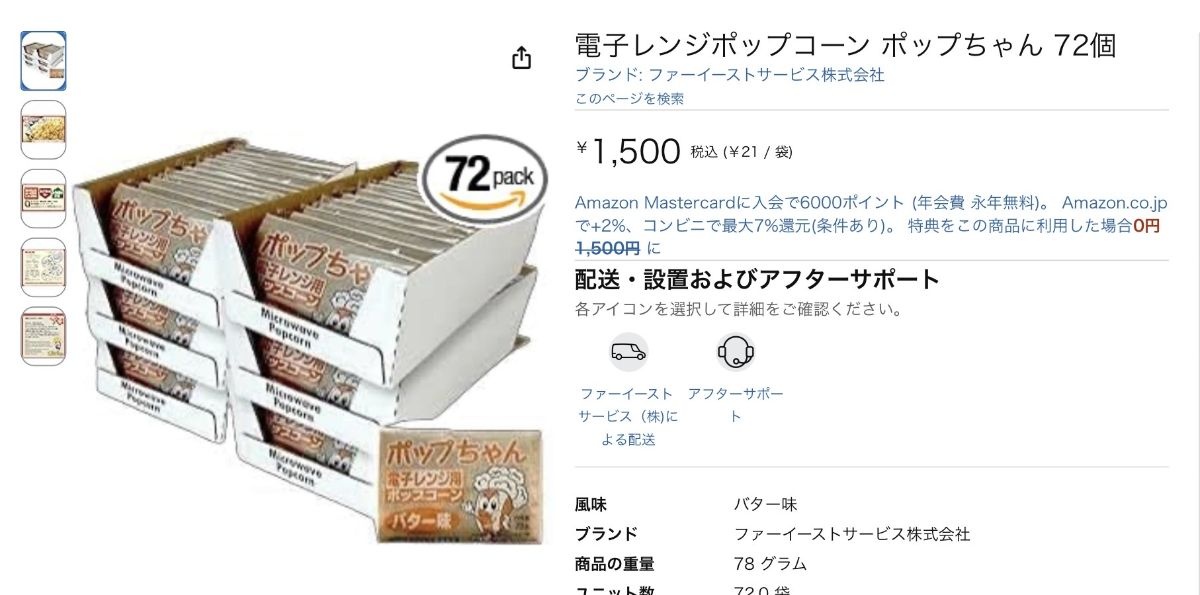Select the third product thumbnail
Viewport: 1200px width, 595px height.
coord(44,199)
